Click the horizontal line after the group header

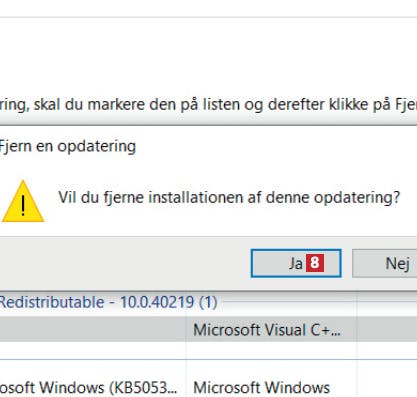click(x=318, y=303)
